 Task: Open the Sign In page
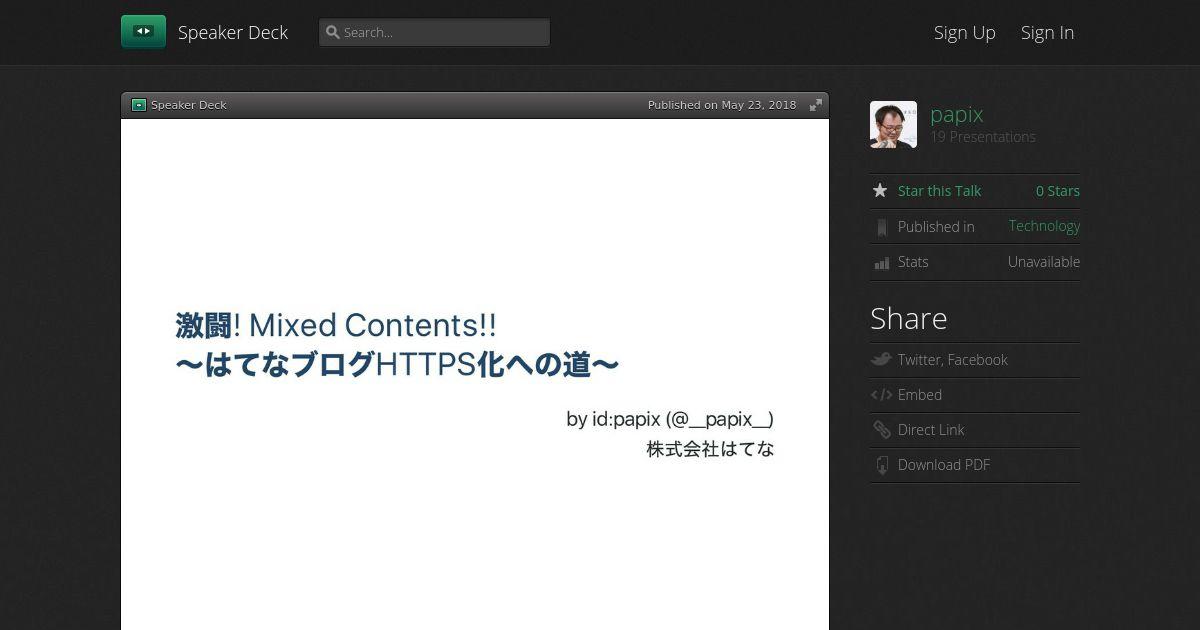point(1047,32)
